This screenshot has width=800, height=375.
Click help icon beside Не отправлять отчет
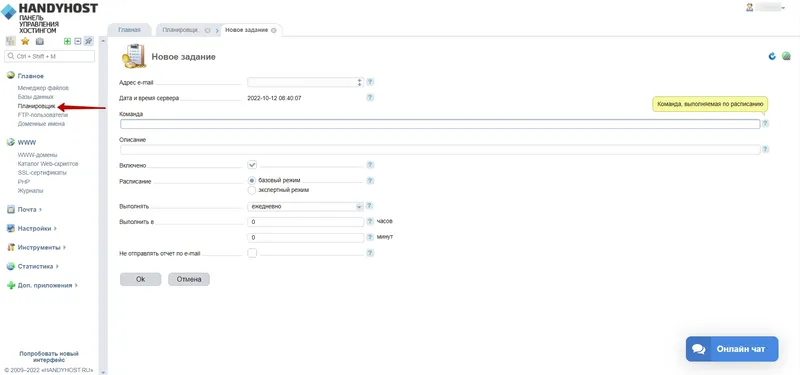[x=370, y=253]
